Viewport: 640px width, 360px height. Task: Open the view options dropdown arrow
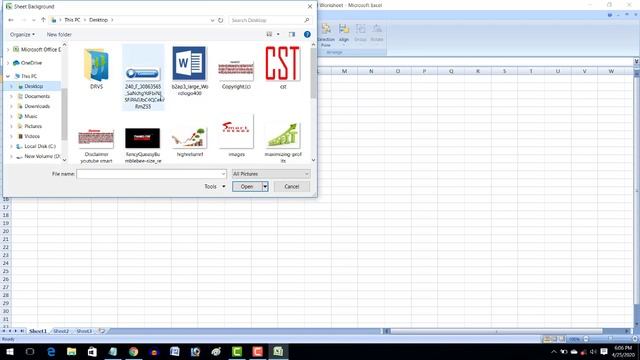(x=278, y=34)
